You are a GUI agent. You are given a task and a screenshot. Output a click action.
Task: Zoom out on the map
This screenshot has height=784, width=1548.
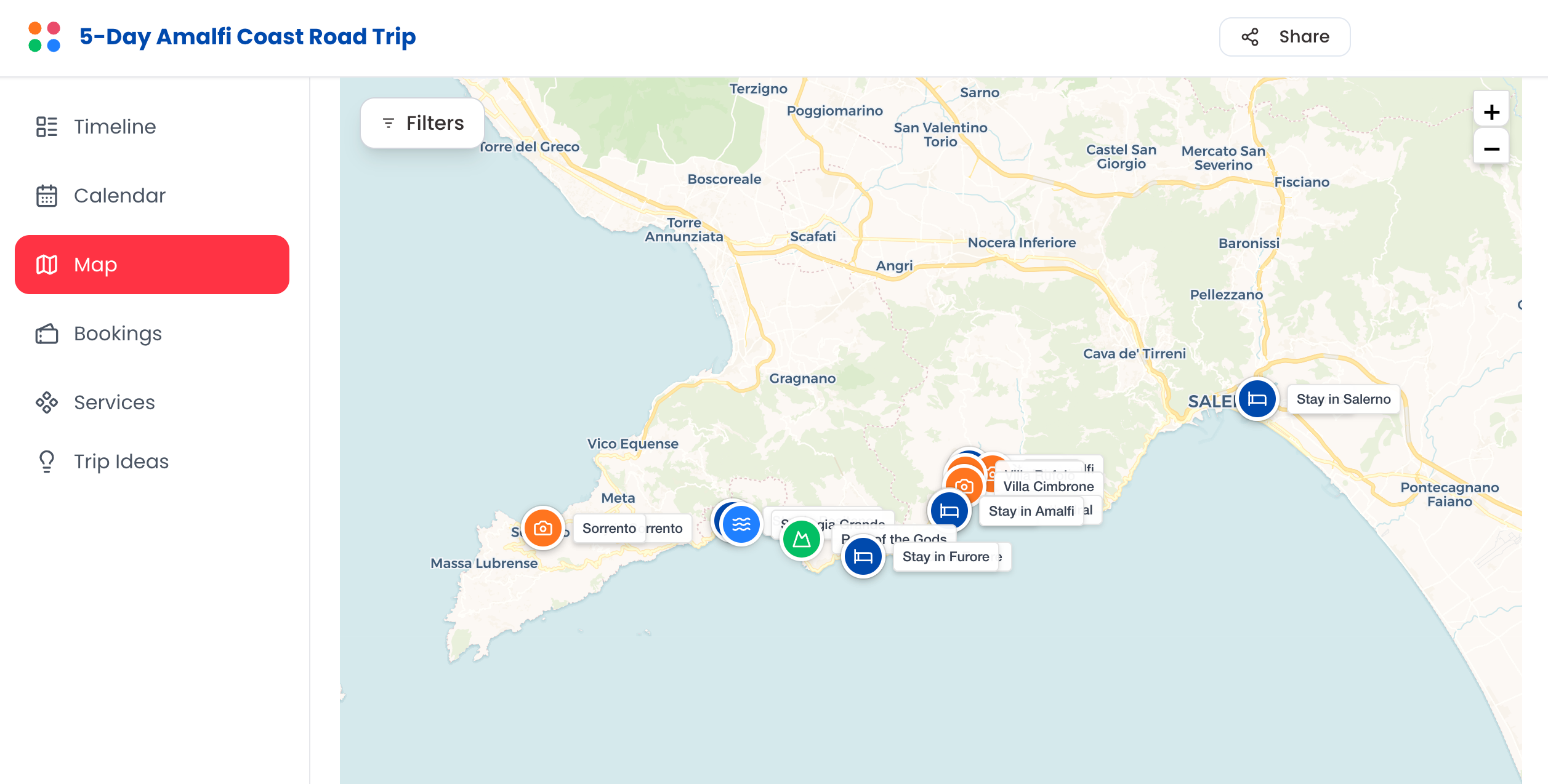(x=1491, y=148)
